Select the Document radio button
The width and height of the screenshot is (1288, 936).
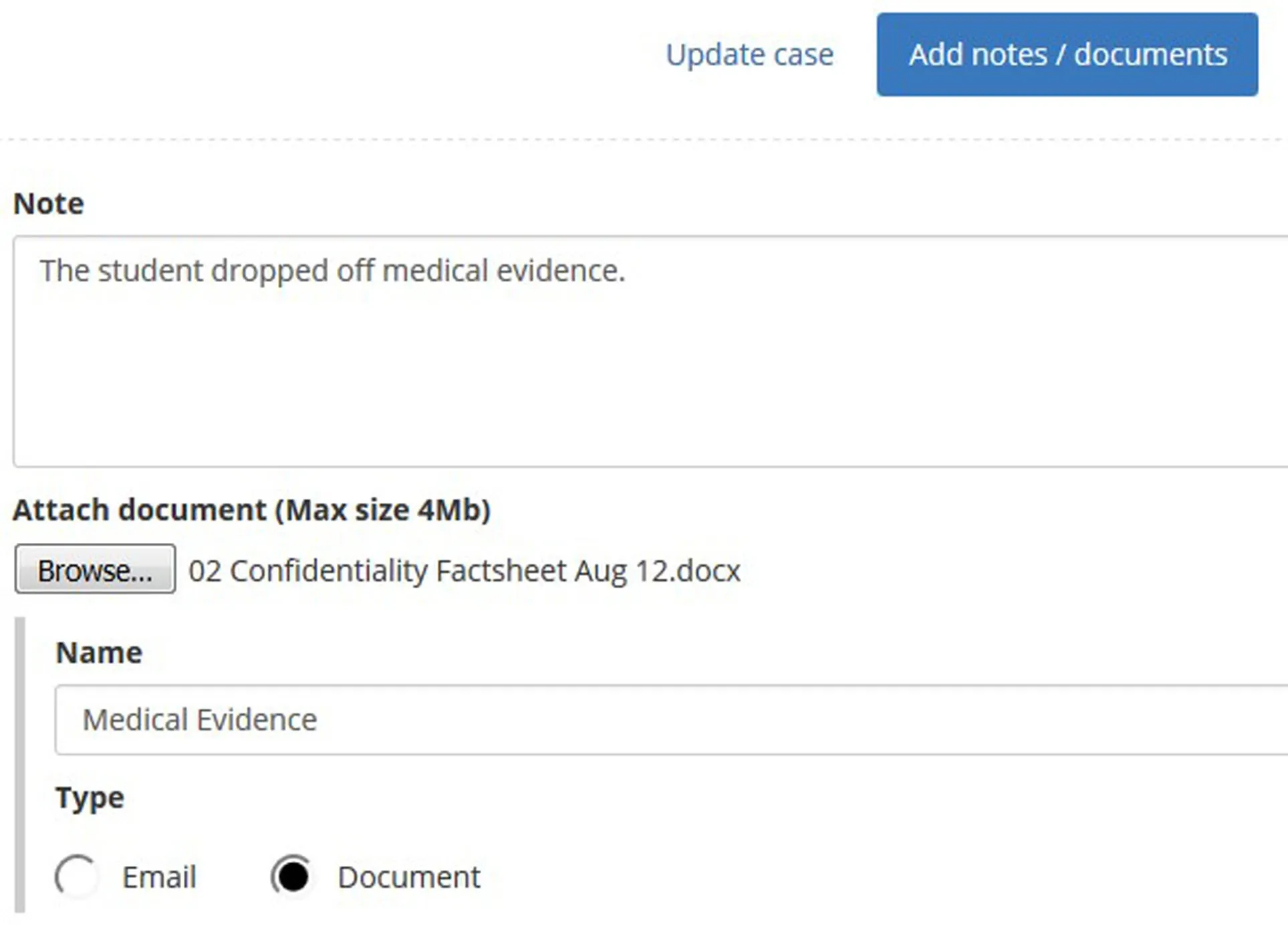(x=293, y=876)
